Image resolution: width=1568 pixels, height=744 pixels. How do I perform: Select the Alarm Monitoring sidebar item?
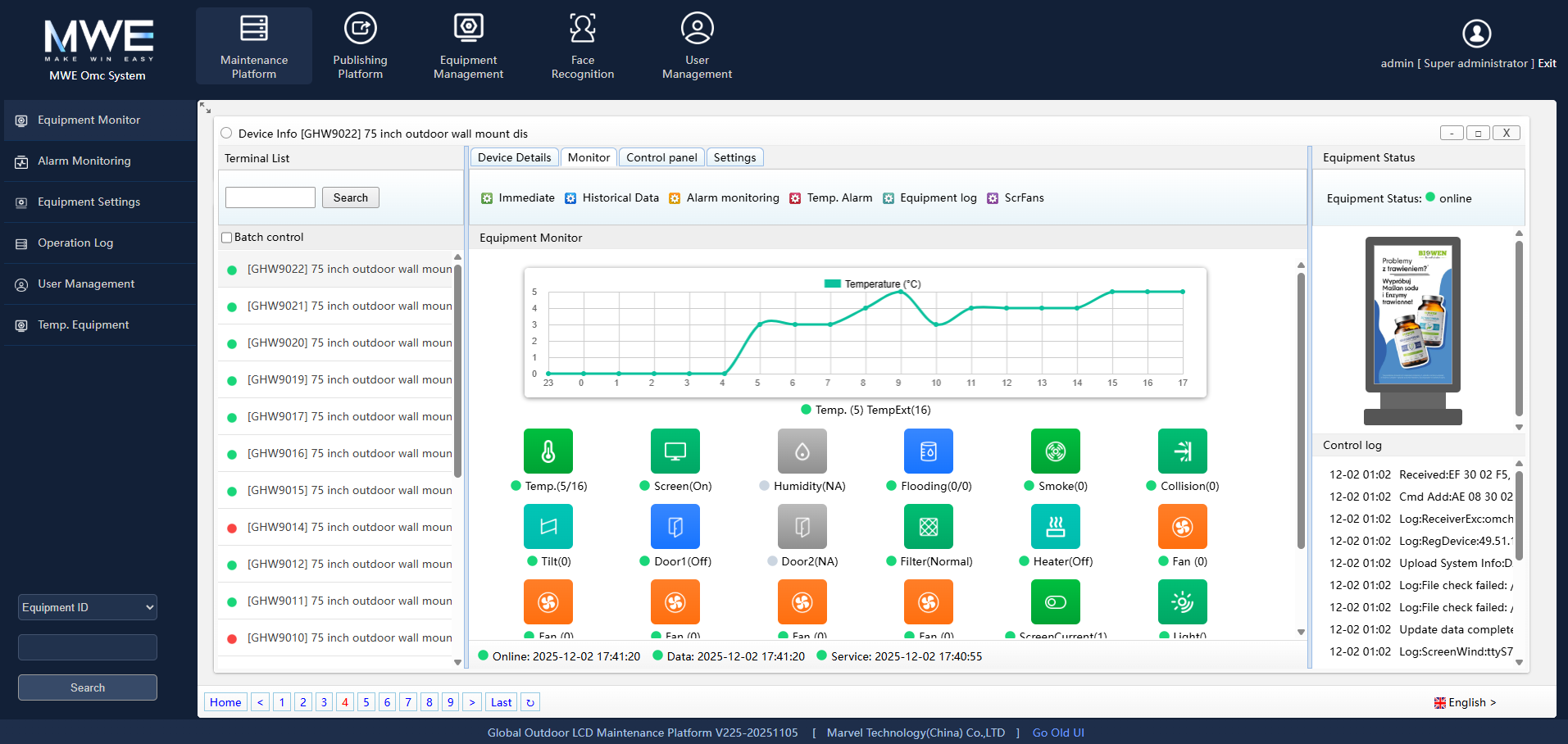point(84,161)
